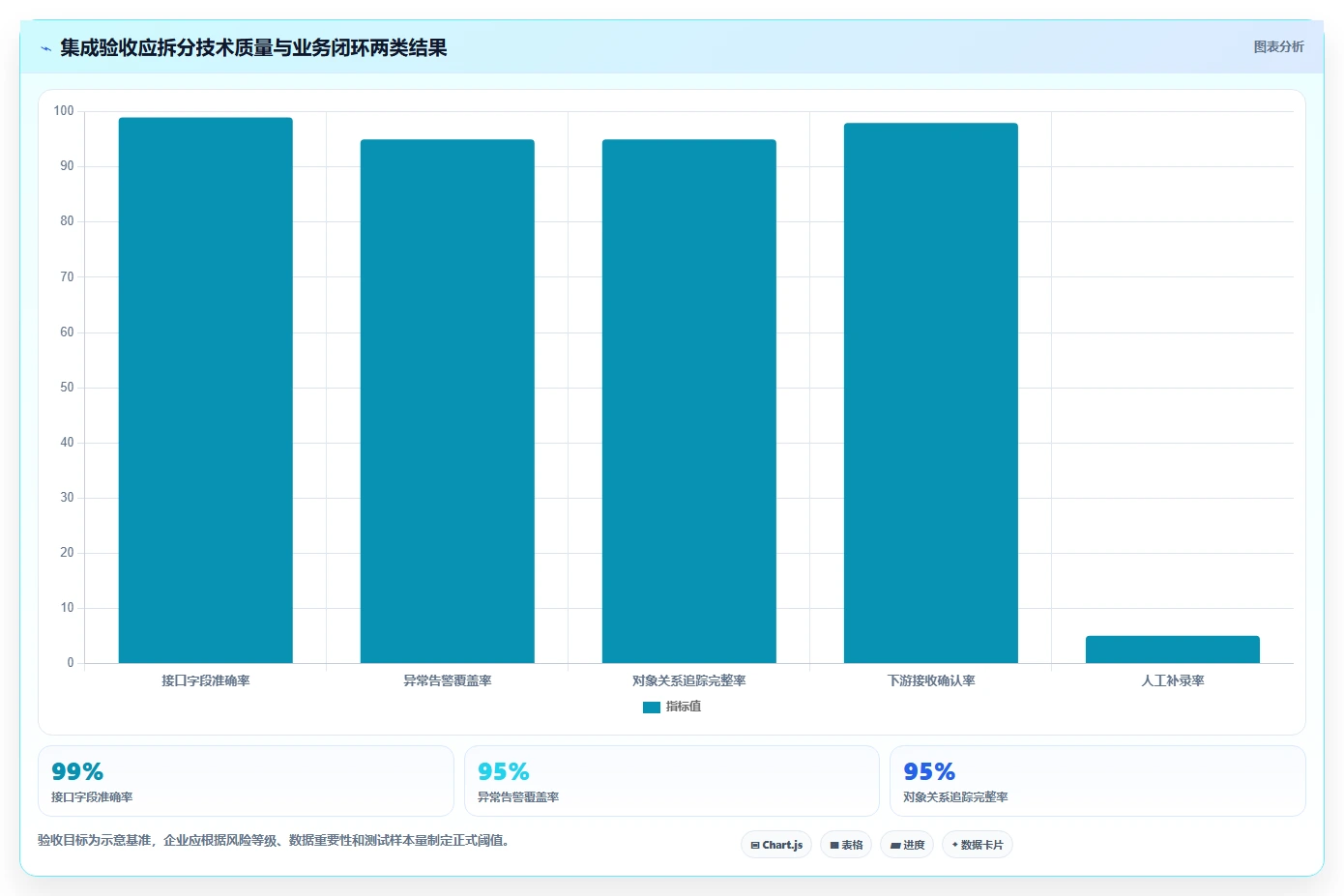Click the 表格 tag chip
This screenshot has width=1344, height=896.
point(846,845)
